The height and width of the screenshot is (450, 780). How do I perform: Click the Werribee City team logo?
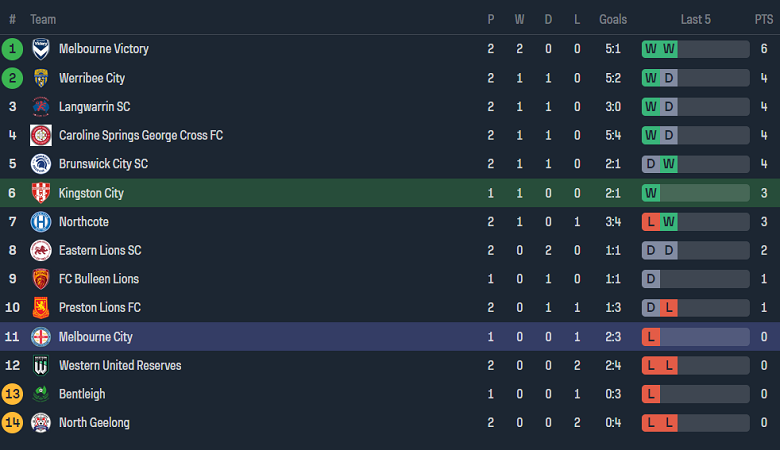pyautogui.click(x=41, y=78)
